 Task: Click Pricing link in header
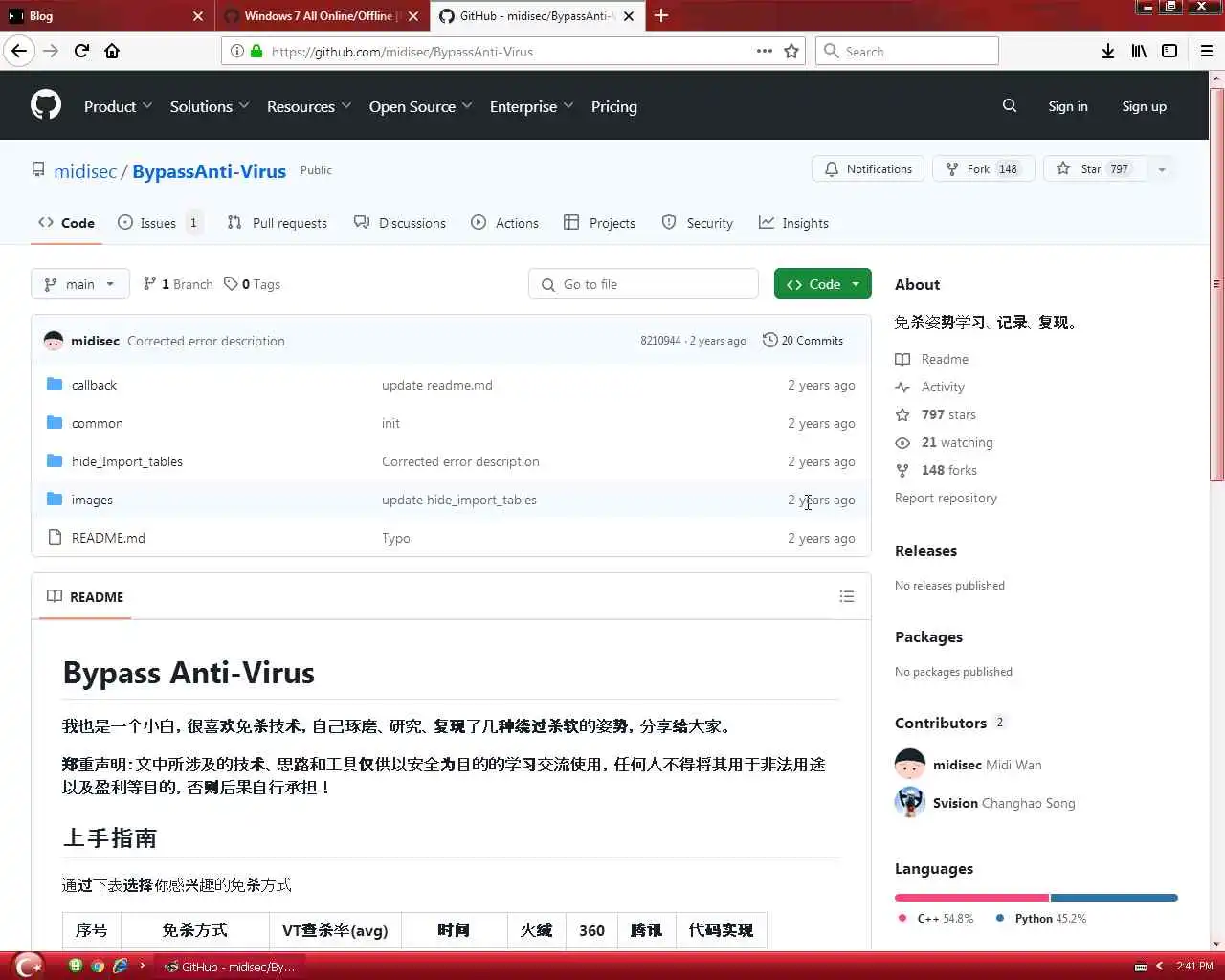614,106
